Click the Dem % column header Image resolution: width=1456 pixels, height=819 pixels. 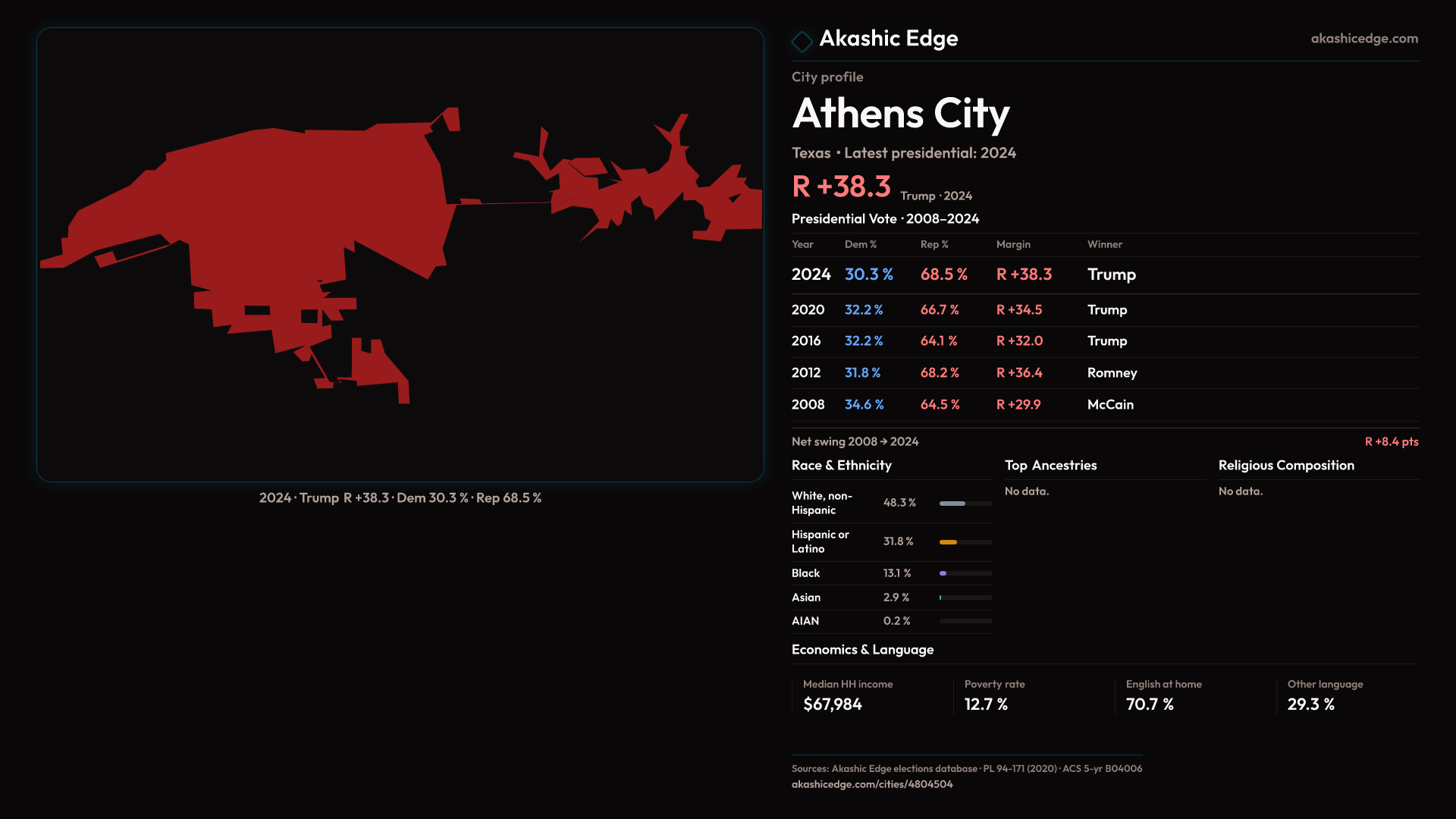tap(860, 244)
